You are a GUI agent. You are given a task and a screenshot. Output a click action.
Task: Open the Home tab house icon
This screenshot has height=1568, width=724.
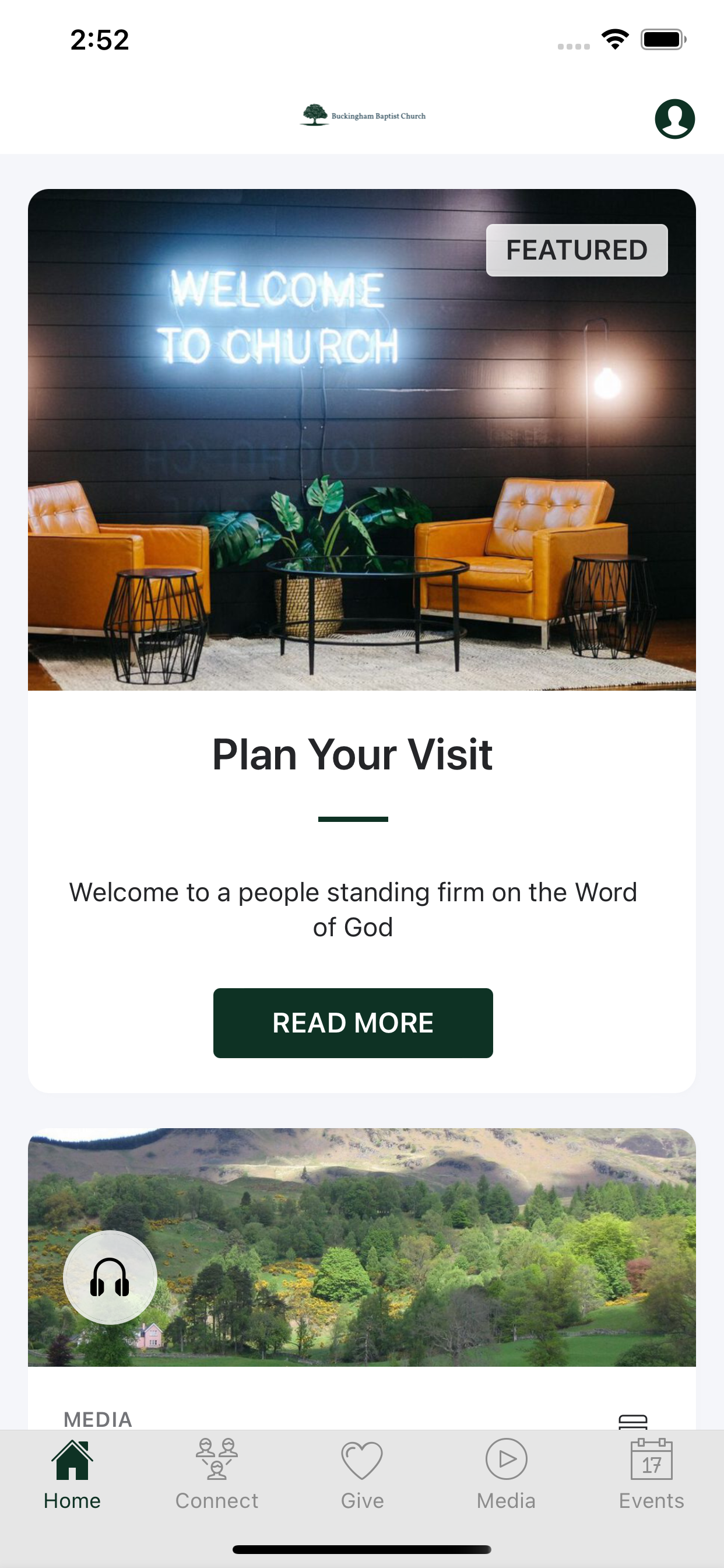click(x=72, y=1459)
